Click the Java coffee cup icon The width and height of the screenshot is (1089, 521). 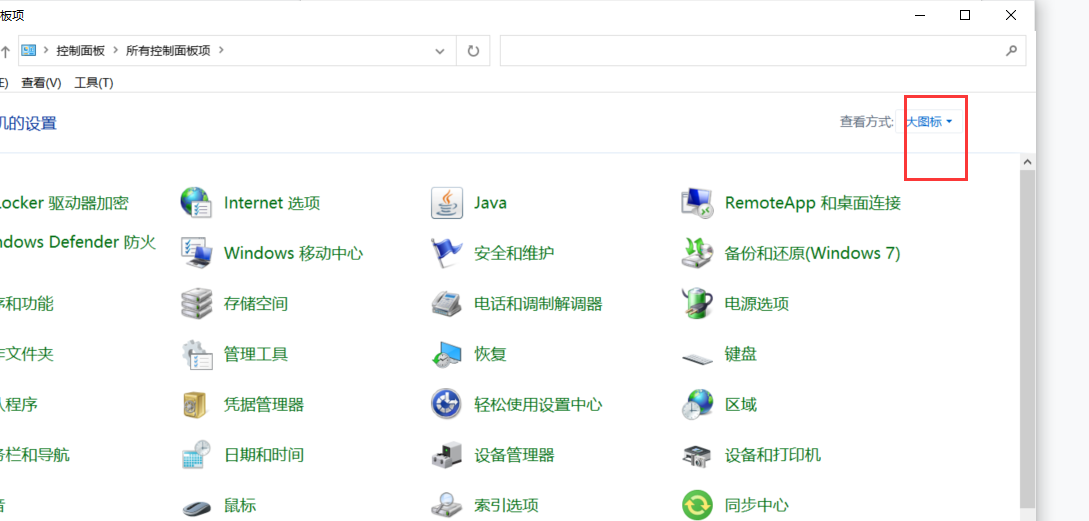tap(447, 203)
